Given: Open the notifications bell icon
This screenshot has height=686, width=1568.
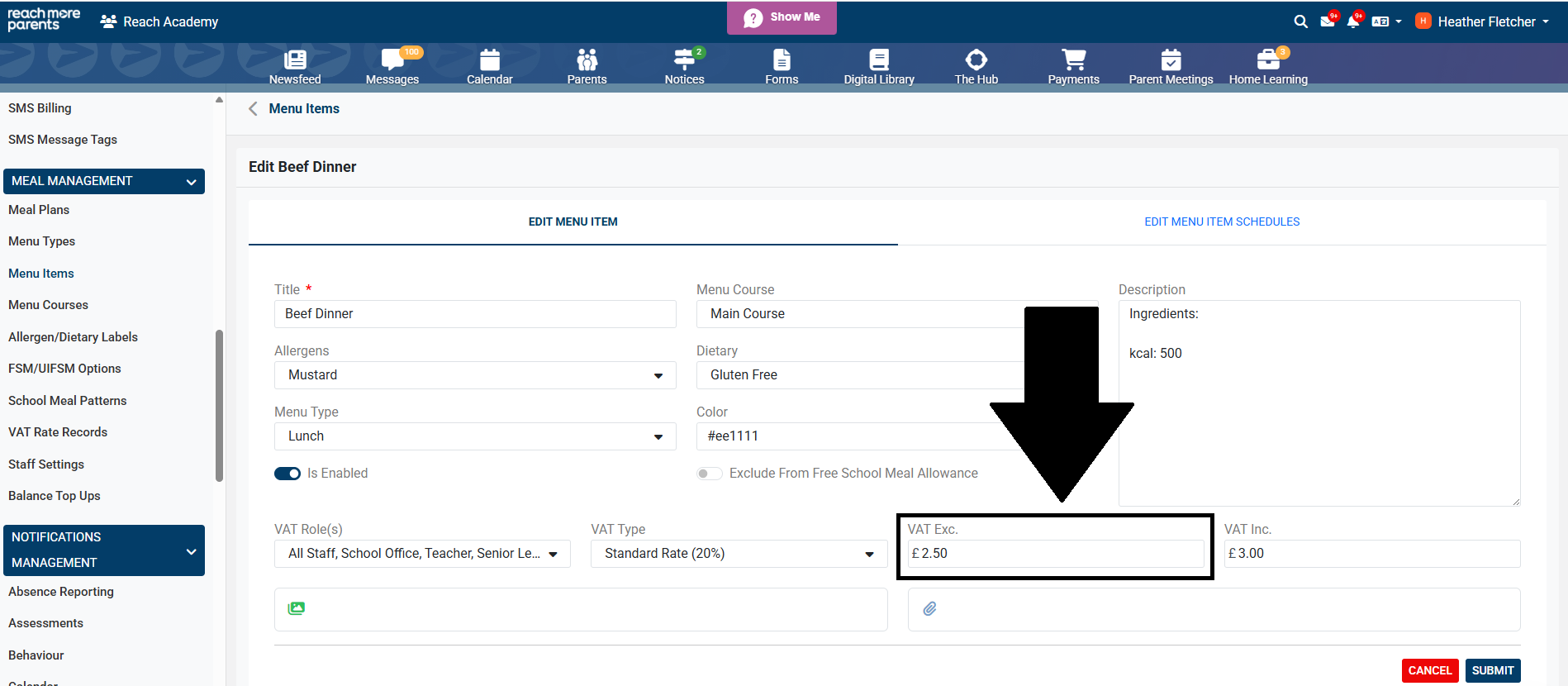Looking at the screenshot, I should (x=1352, y=21).
